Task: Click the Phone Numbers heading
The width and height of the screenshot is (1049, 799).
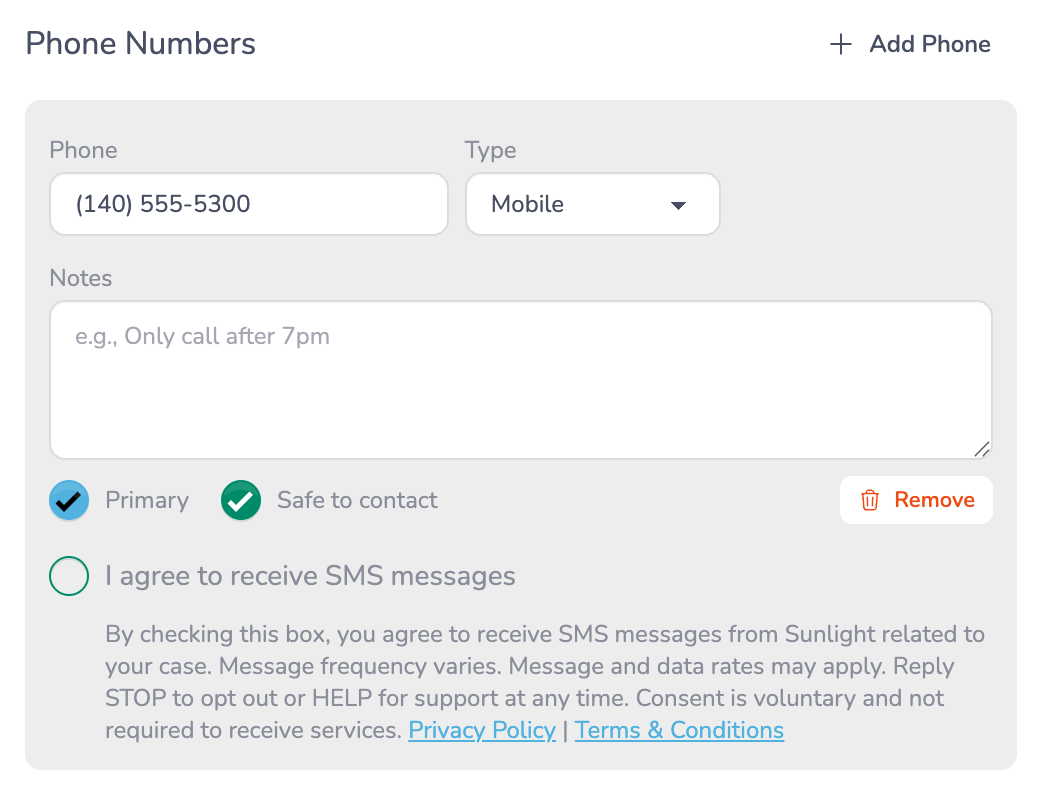Action: click(x=139, y=44)
